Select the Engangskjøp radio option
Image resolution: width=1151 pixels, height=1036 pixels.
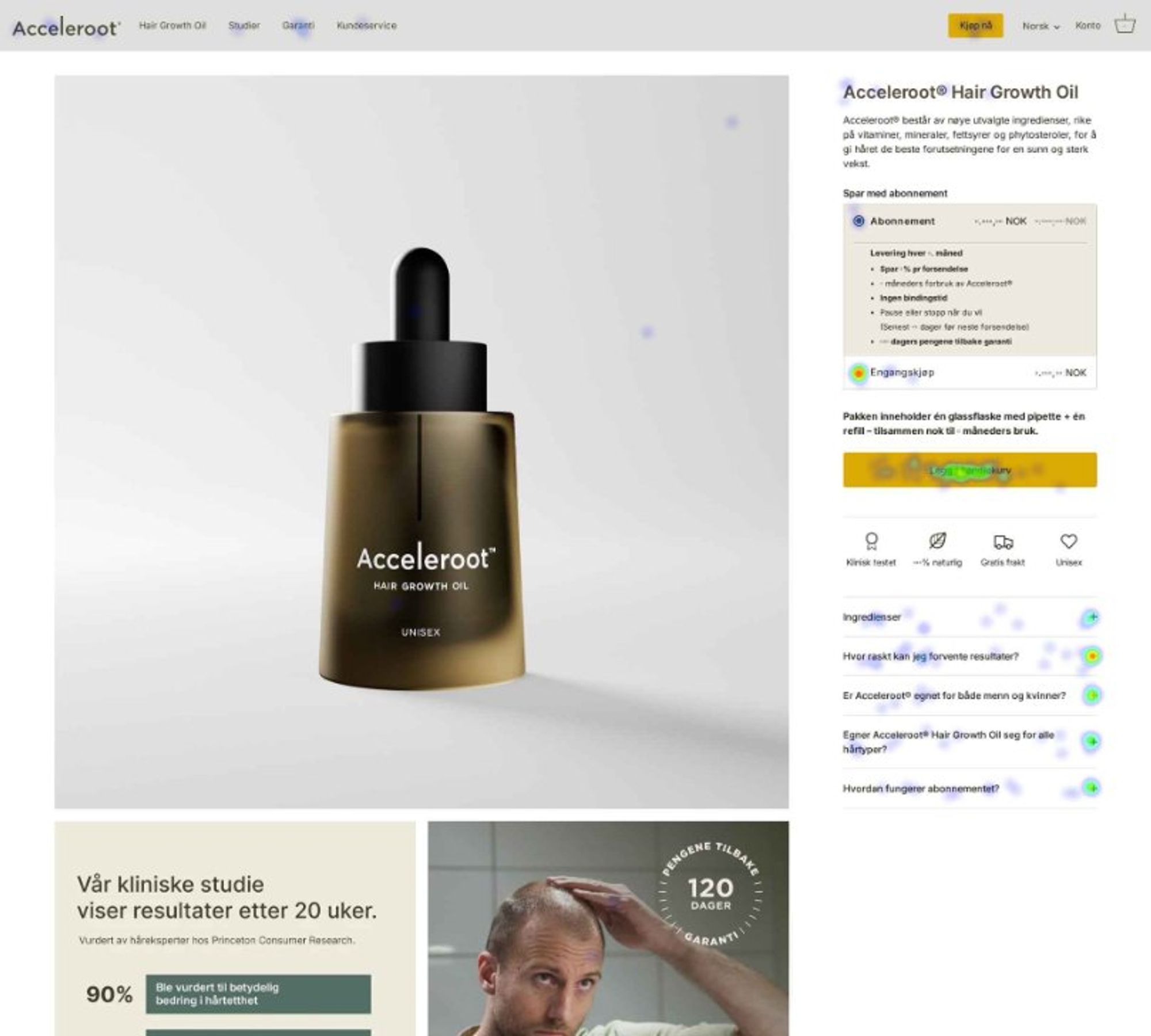coord(858,373)
